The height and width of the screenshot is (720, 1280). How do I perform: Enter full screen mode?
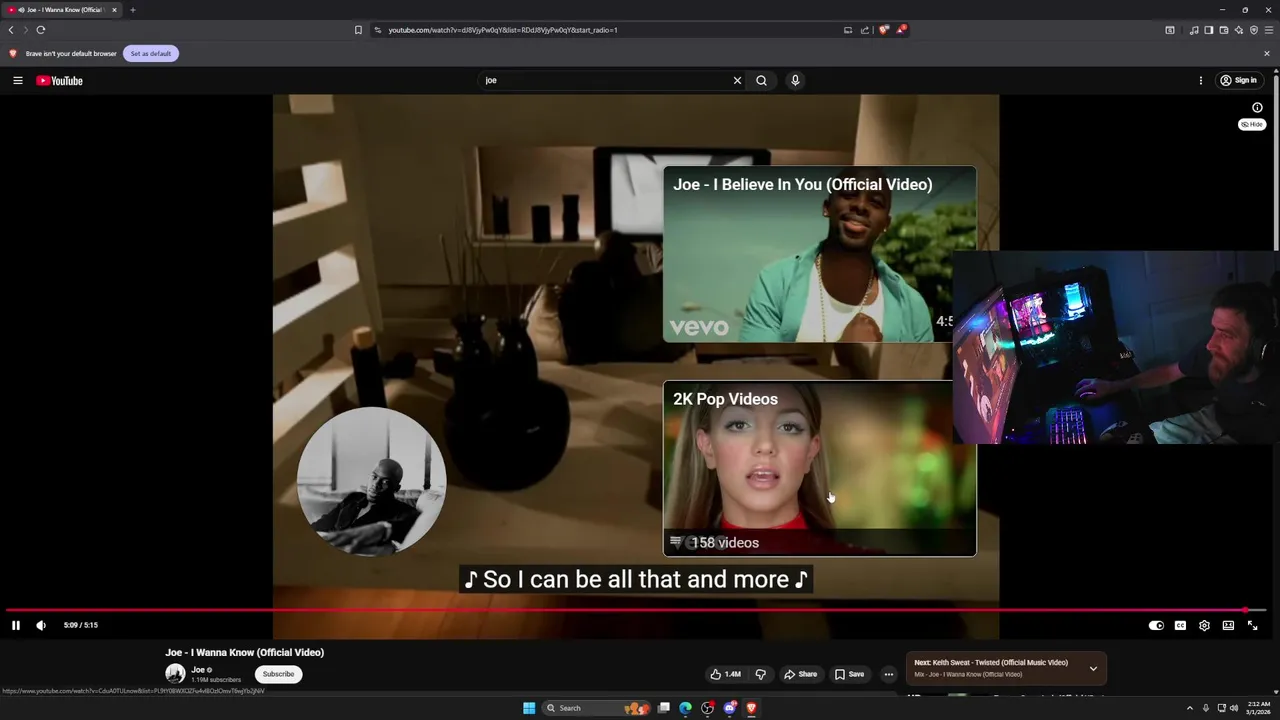1252,625
